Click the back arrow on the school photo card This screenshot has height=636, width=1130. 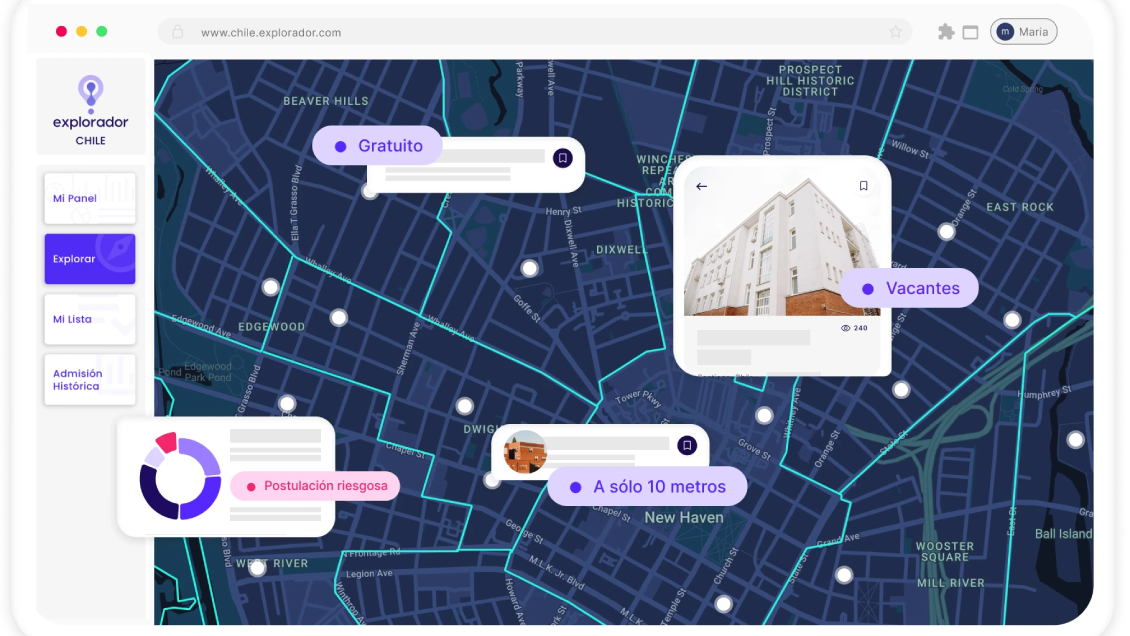point(702,185)
